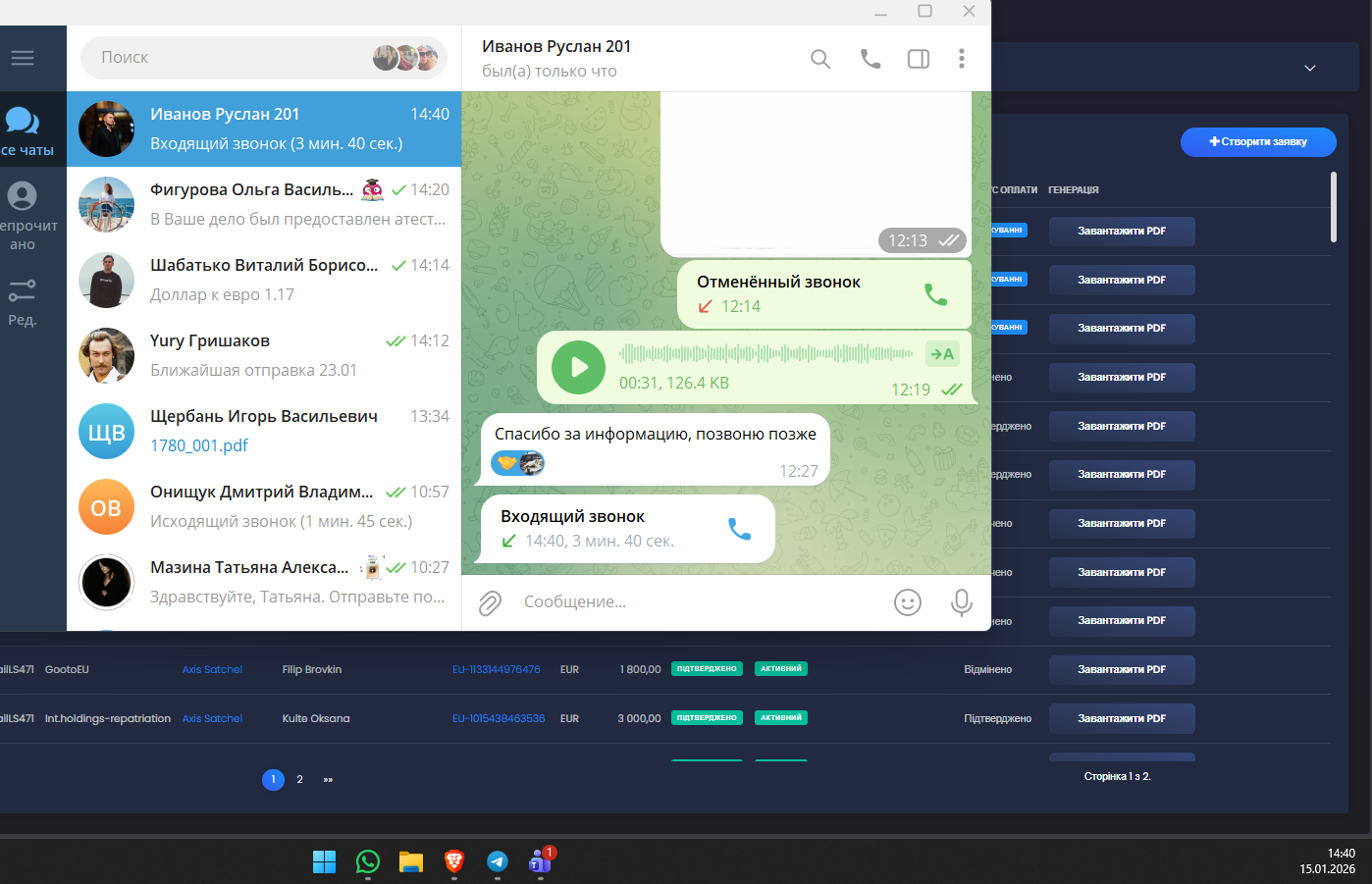1372x884 pixels.
Task: Click the topmost Завантажити PDF button
Action: 1122,232
